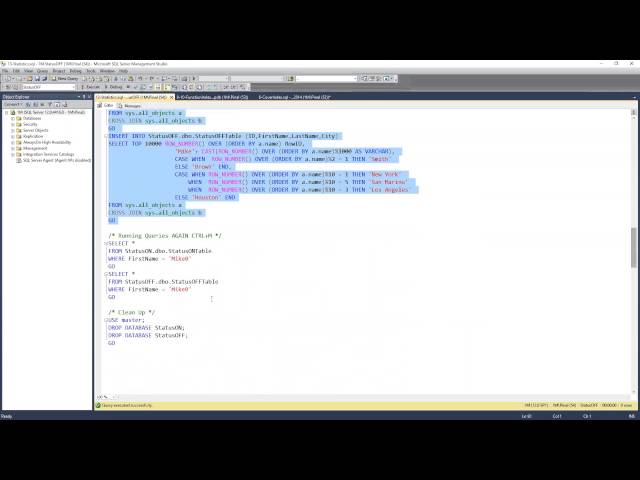Open the empty solution configurations dropdown

pyautogui.click(x=213, y=78)
